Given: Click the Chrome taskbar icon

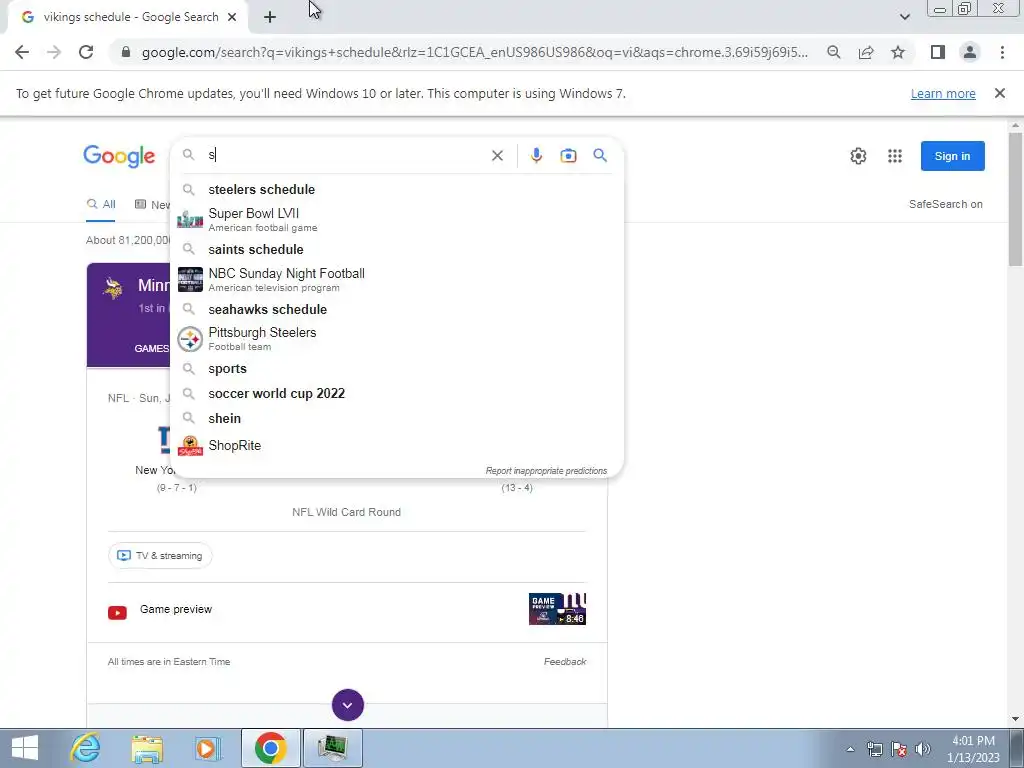Looking at the screenshot, I should coord(270,748).
